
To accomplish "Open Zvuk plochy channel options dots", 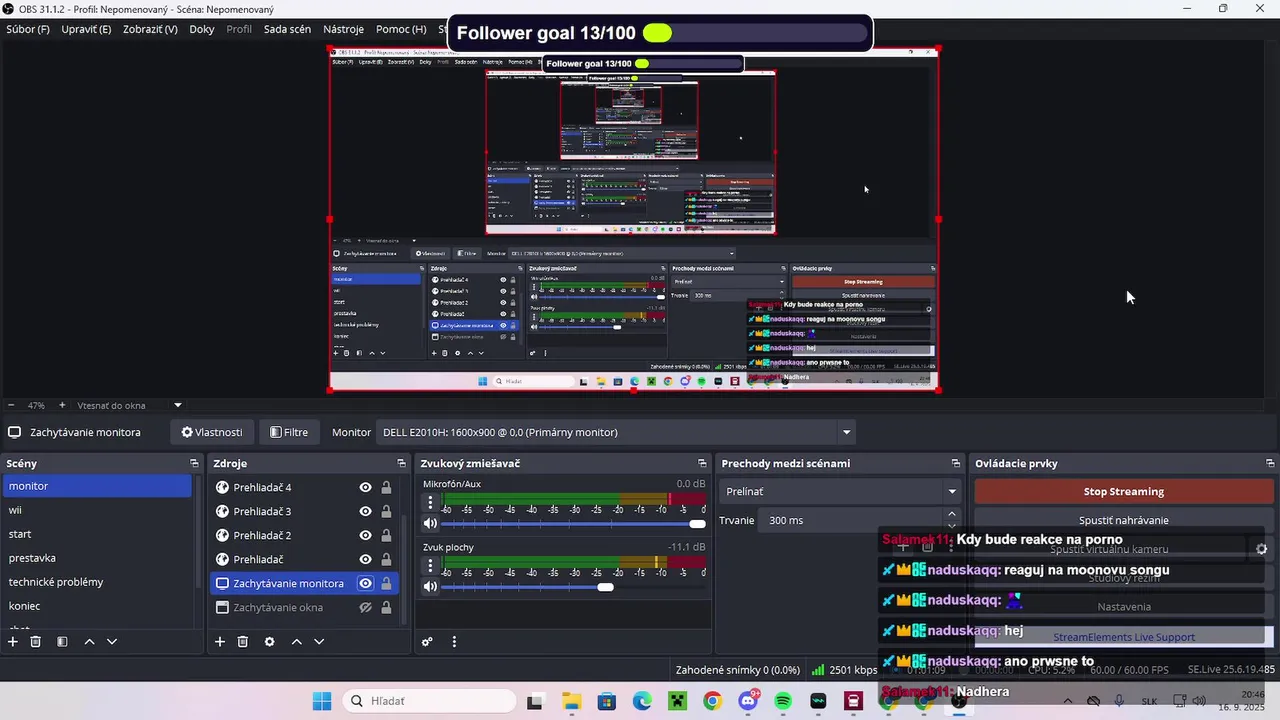I will point(430,566).
